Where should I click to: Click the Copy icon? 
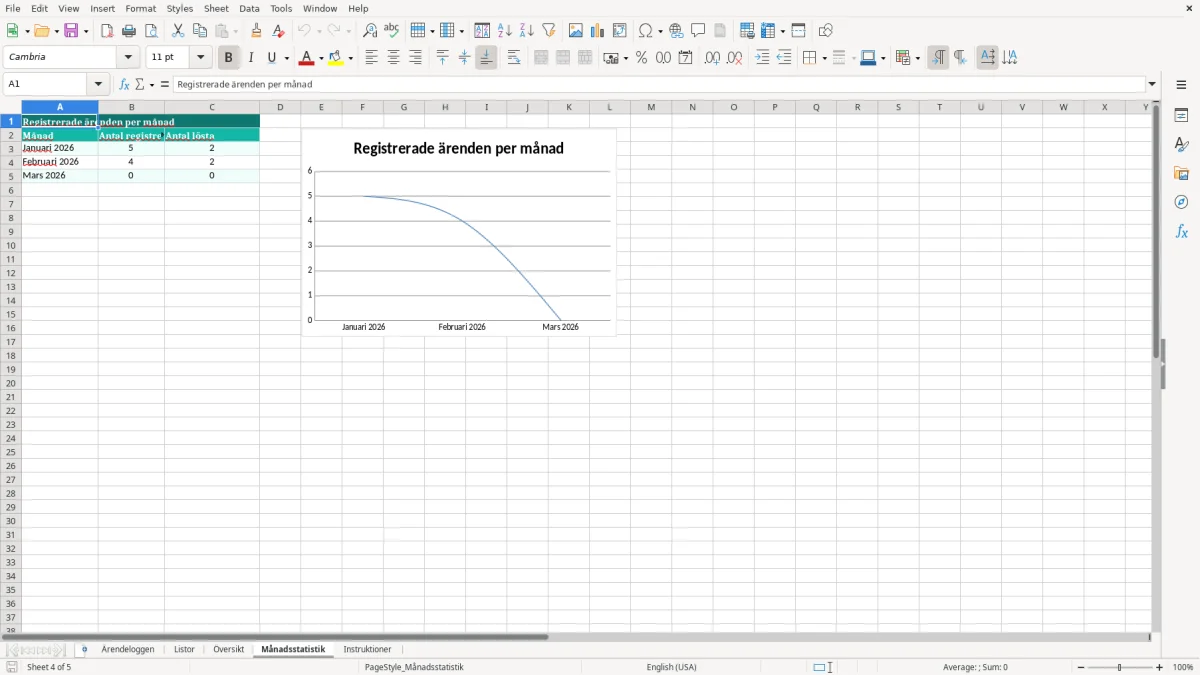coord(200,31)
